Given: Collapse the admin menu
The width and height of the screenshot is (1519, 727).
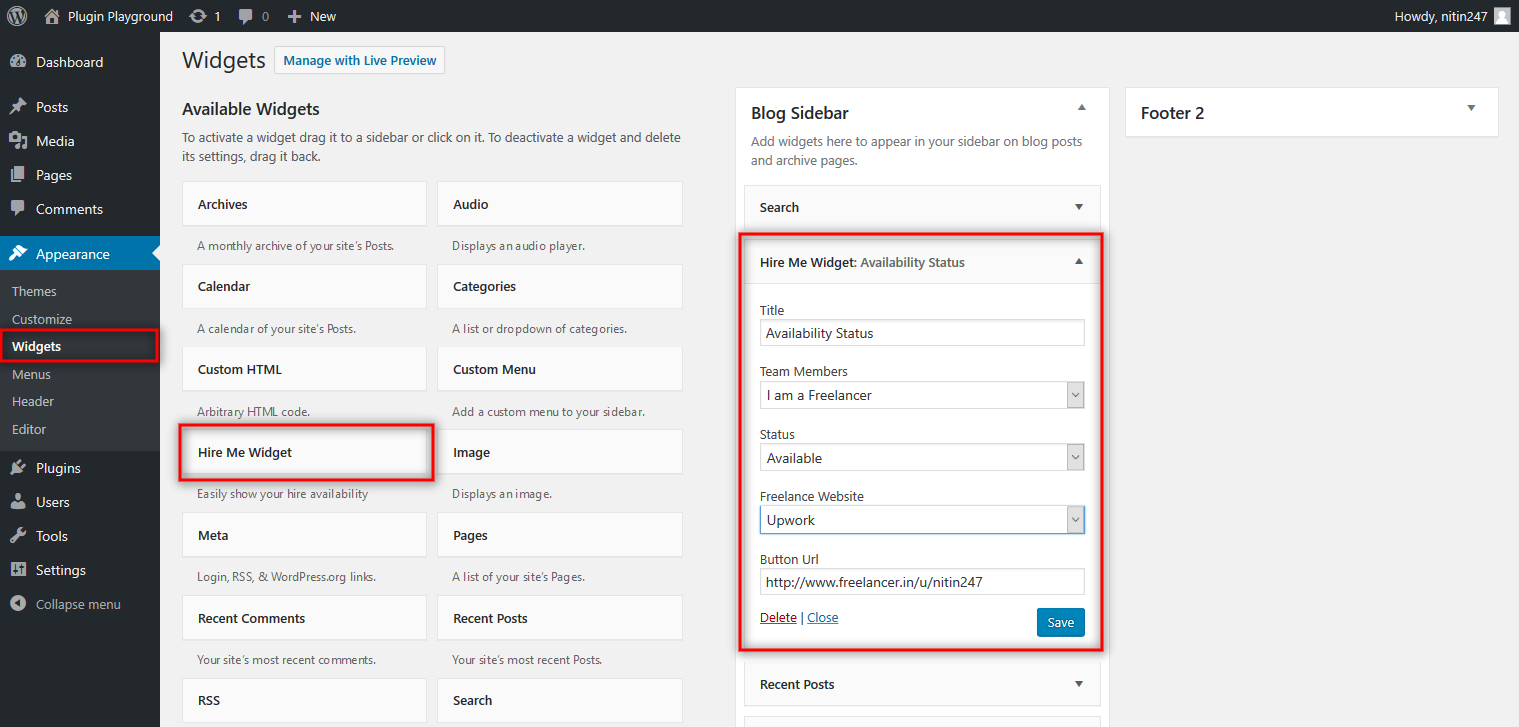Looking at the screenshot, I should (77, 604).
